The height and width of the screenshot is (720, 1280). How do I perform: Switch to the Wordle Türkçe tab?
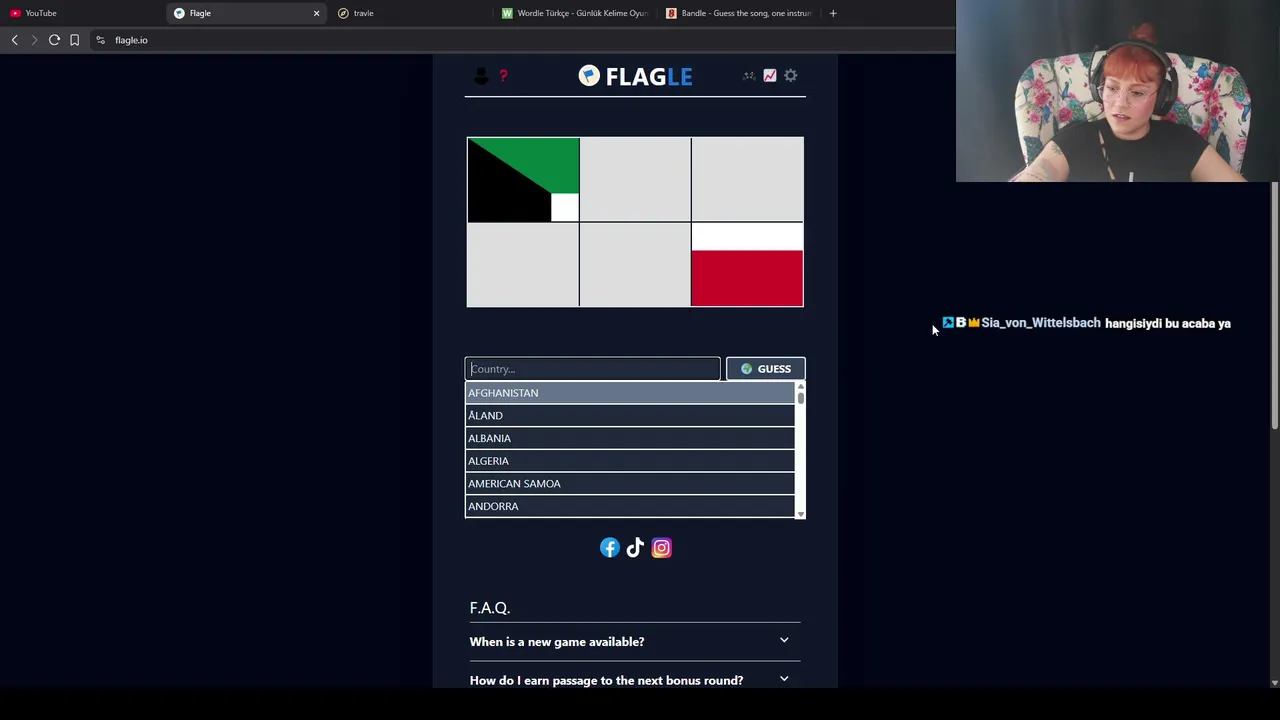(x=574, y=13)
